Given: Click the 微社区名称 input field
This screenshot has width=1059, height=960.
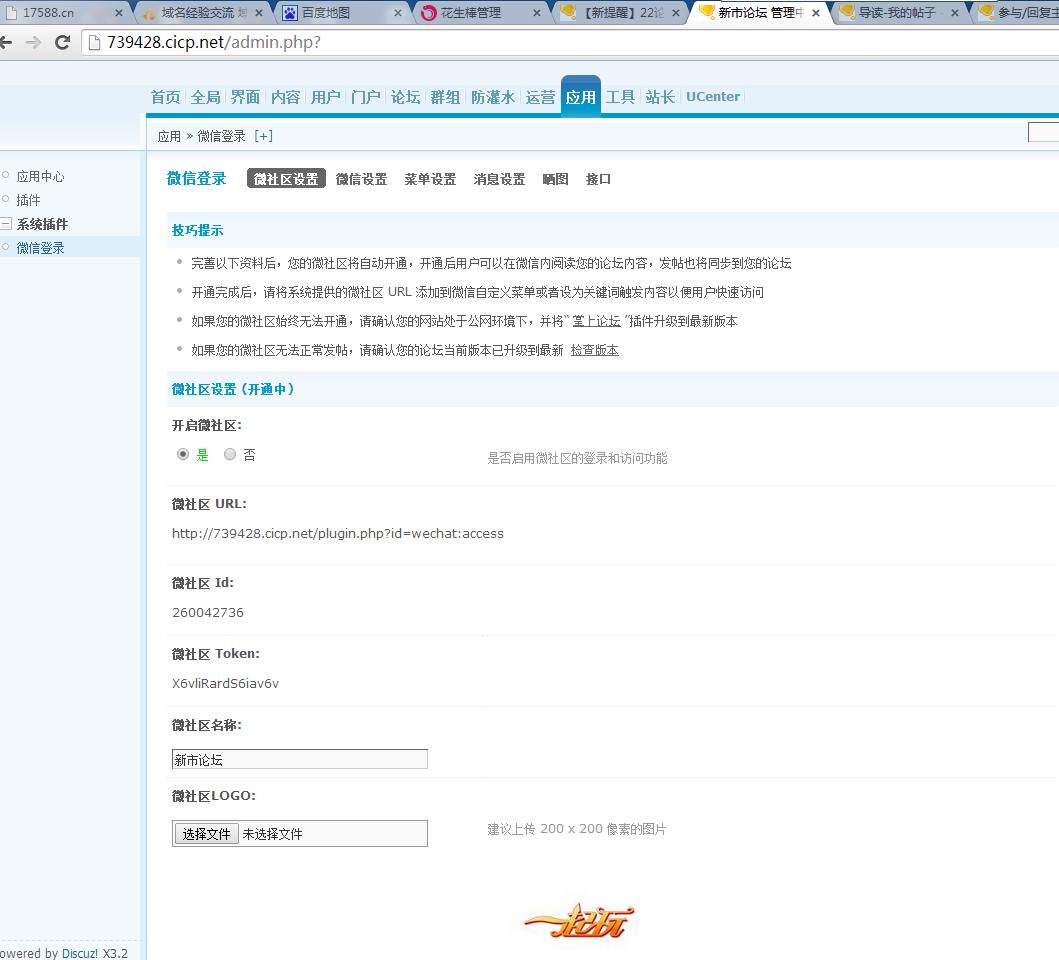Looking at the screenshot, I should click(300, 759).
